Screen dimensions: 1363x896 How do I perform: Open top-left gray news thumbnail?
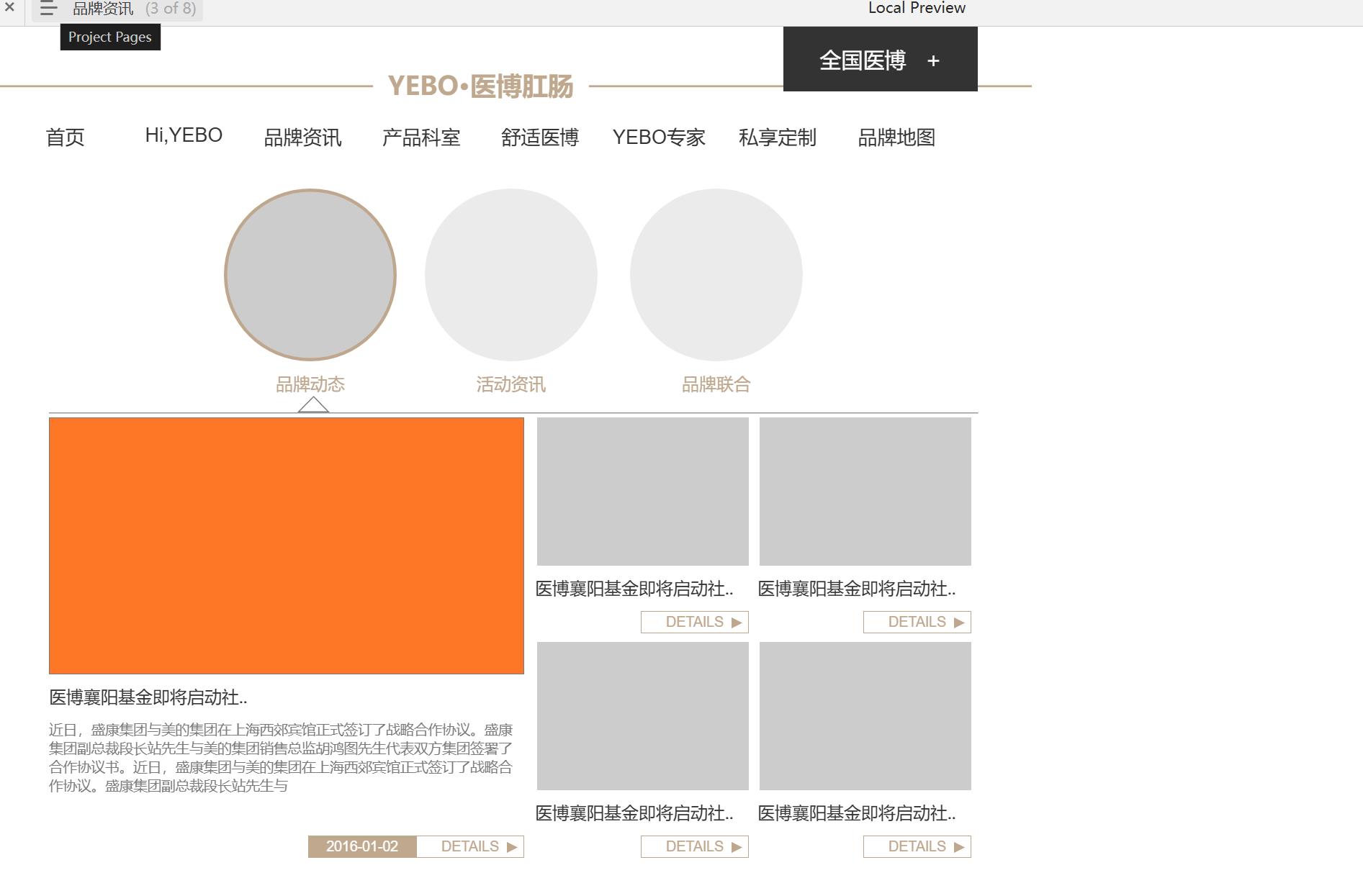(643, 492)
